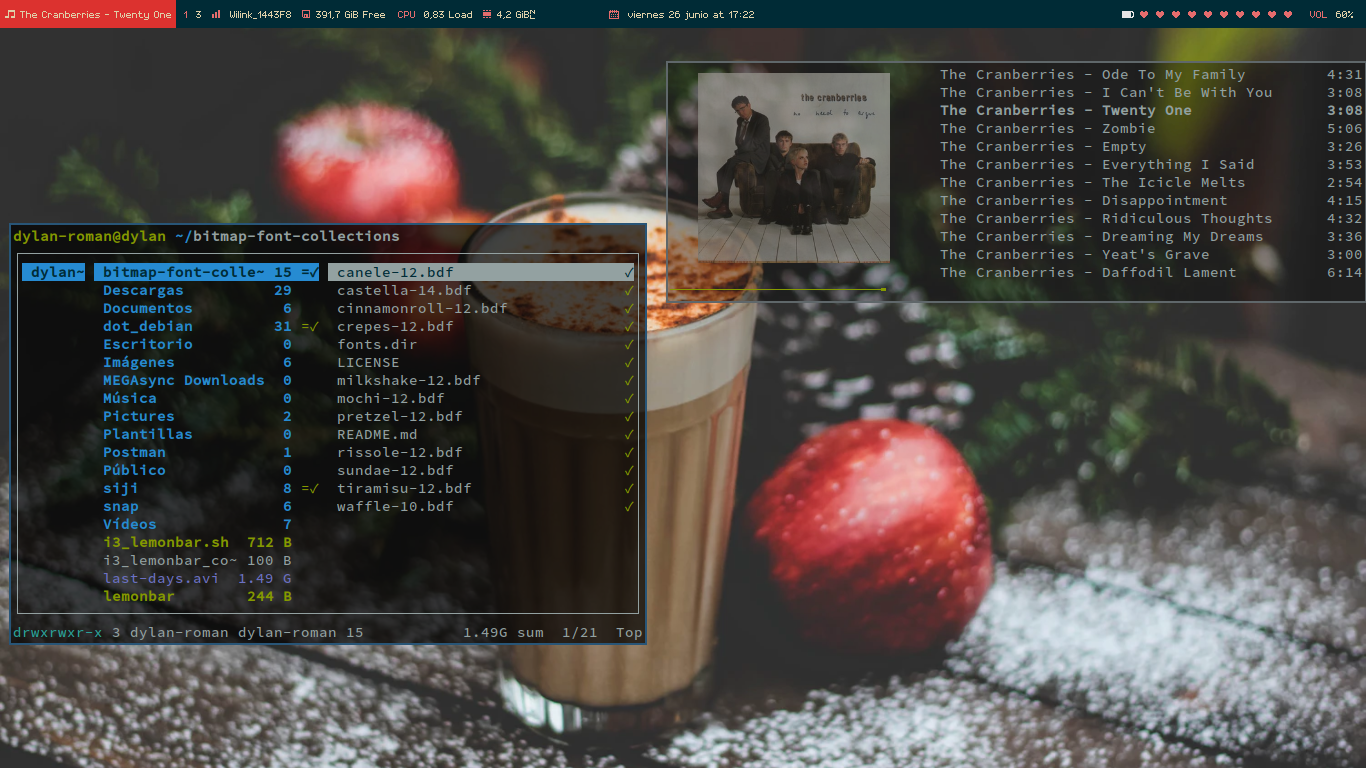Click the '0,83 Load' readout

tap(447, 15)
